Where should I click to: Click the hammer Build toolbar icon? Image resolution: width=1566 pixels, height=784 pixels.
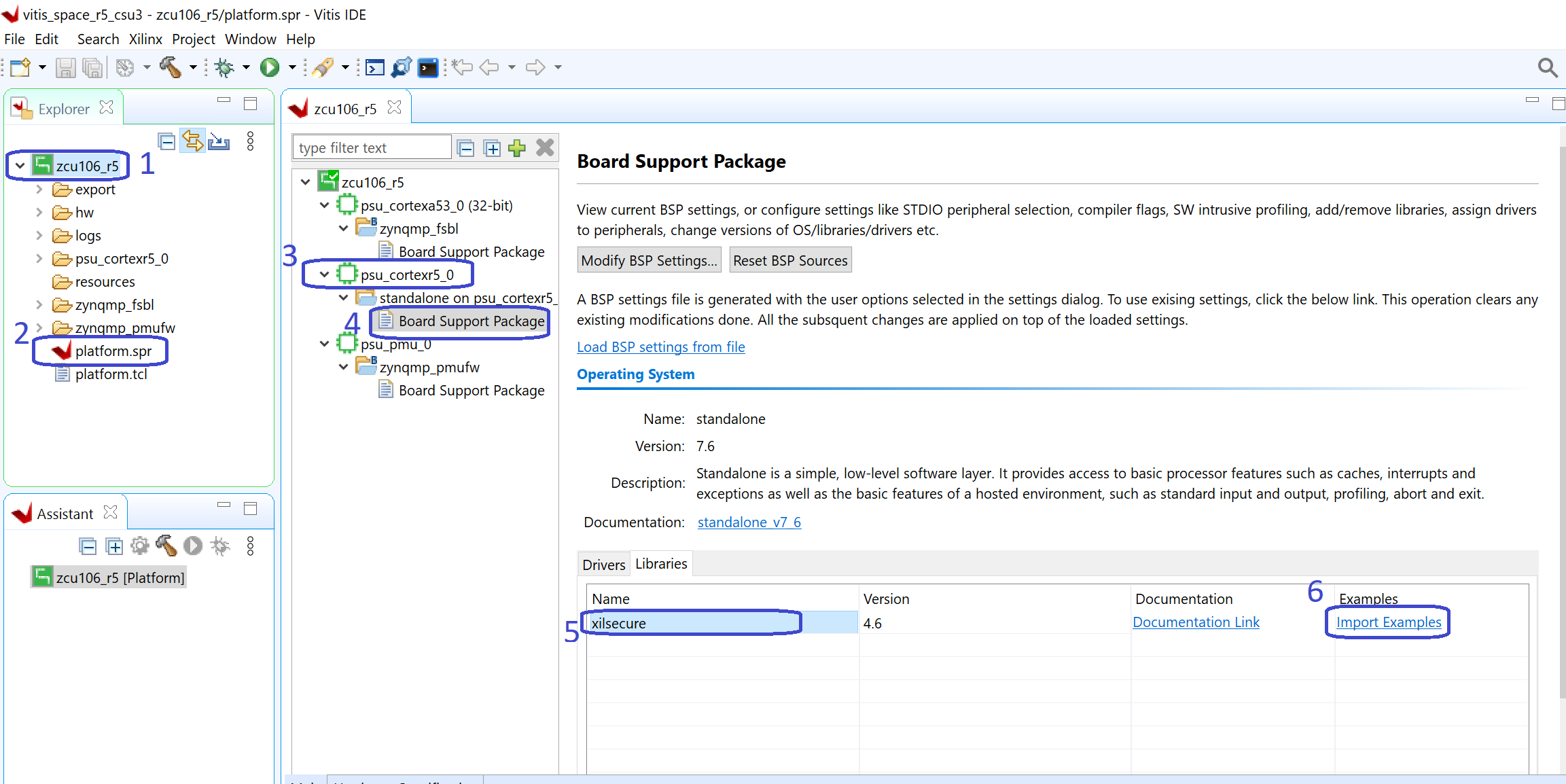(x=171, y=67)
